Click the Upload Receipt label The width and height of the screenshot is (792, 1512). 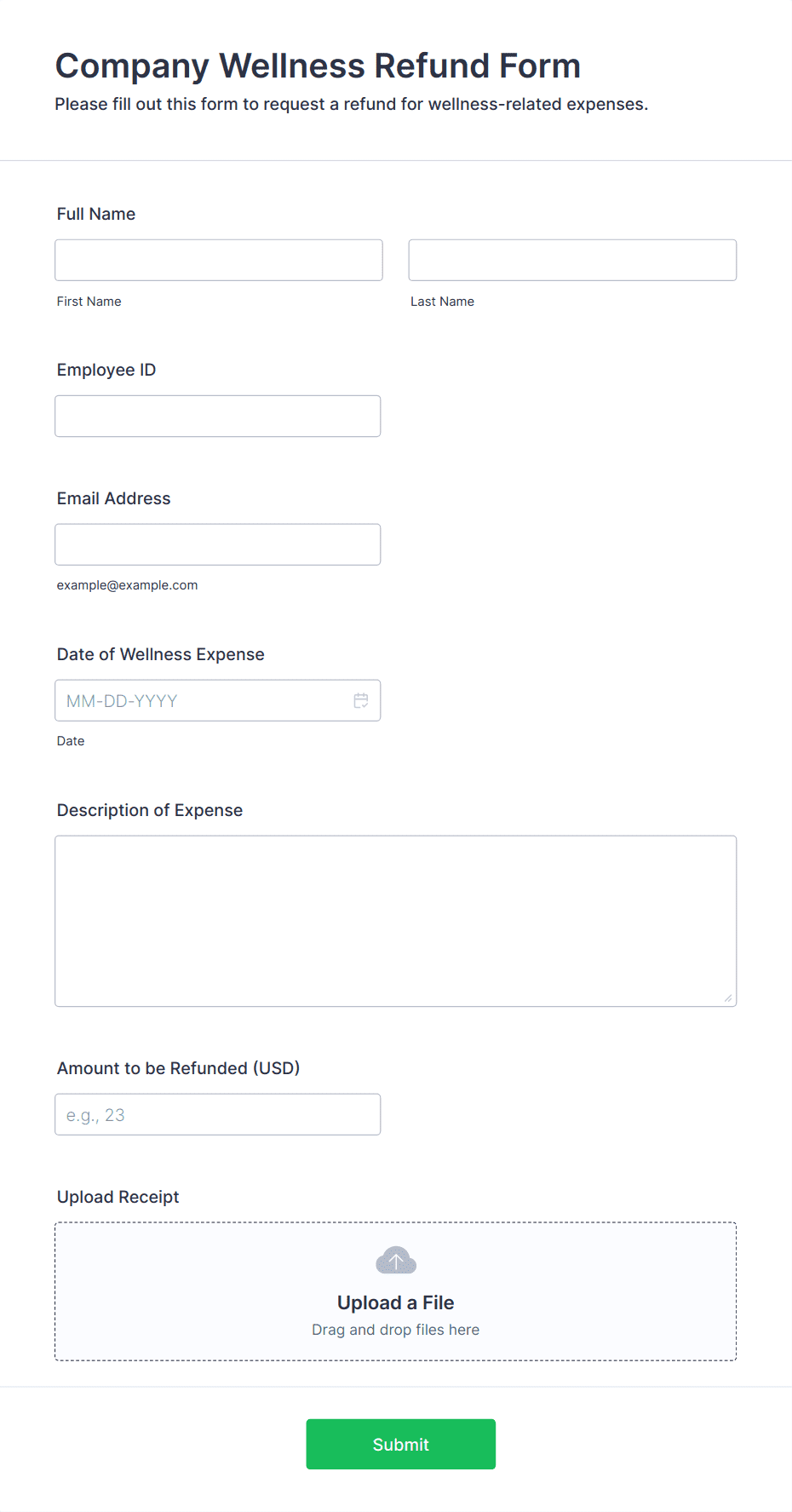pos(118,1197)
